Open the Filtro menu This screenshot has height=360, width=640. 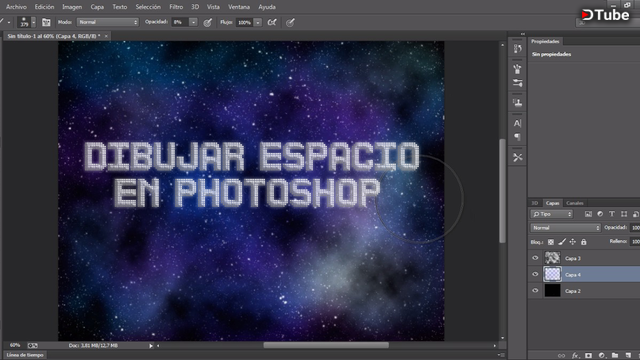[x=176, y=7]
